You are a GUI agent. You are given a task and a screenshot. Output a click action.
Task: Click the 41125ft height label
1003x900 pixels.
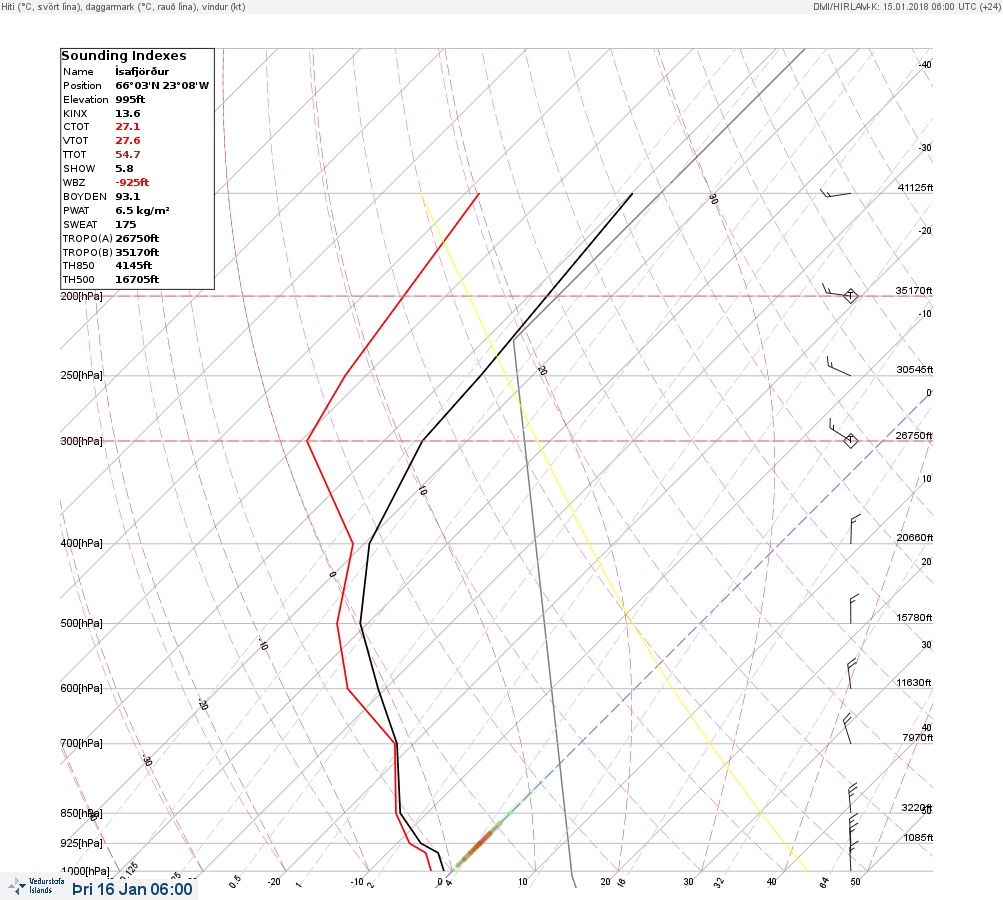915,187
